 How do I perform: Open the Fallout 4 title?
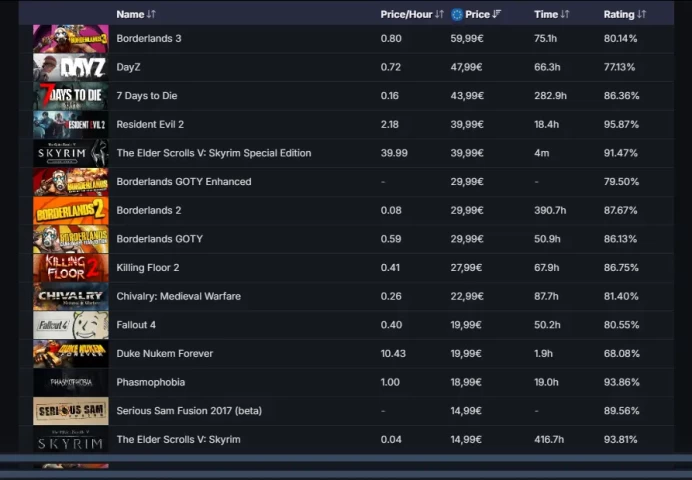point(136,325)
